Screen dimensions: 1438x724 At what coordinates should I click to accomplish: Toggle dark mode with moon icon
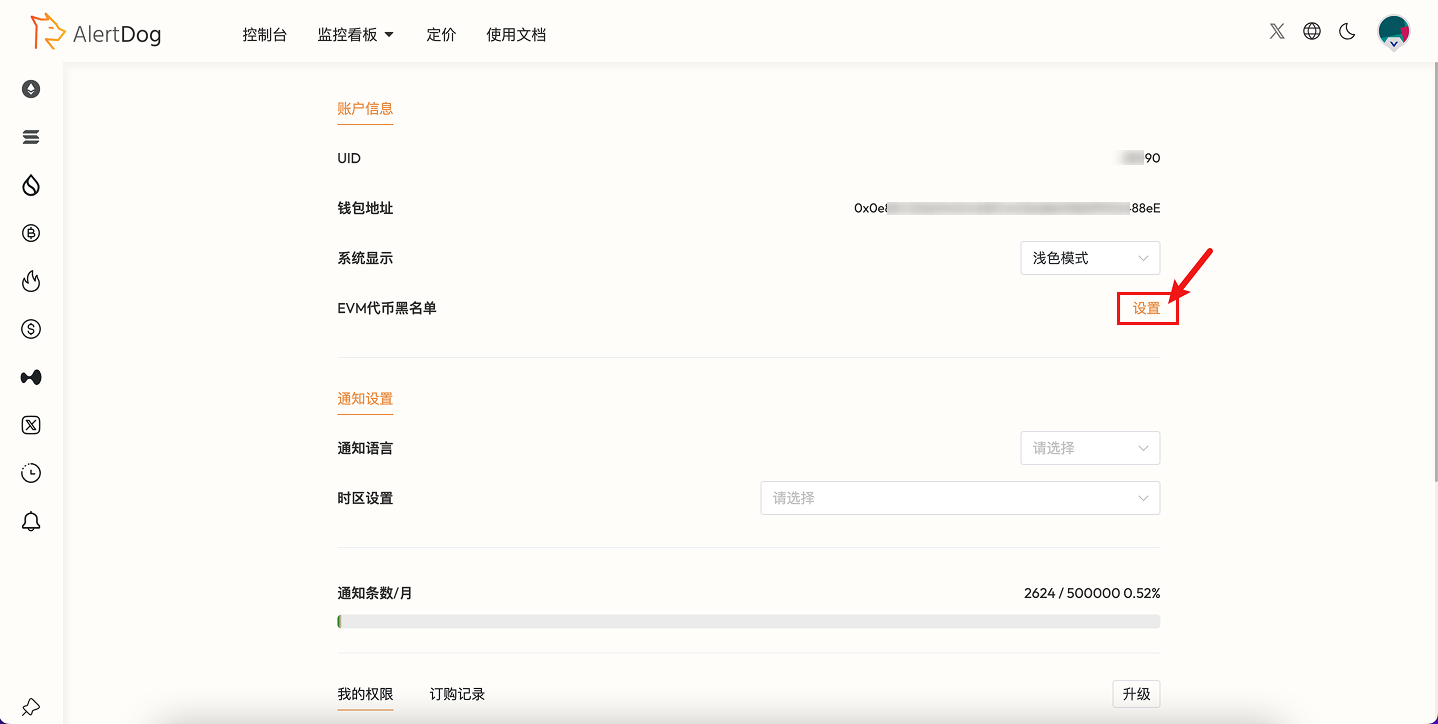1346,31
